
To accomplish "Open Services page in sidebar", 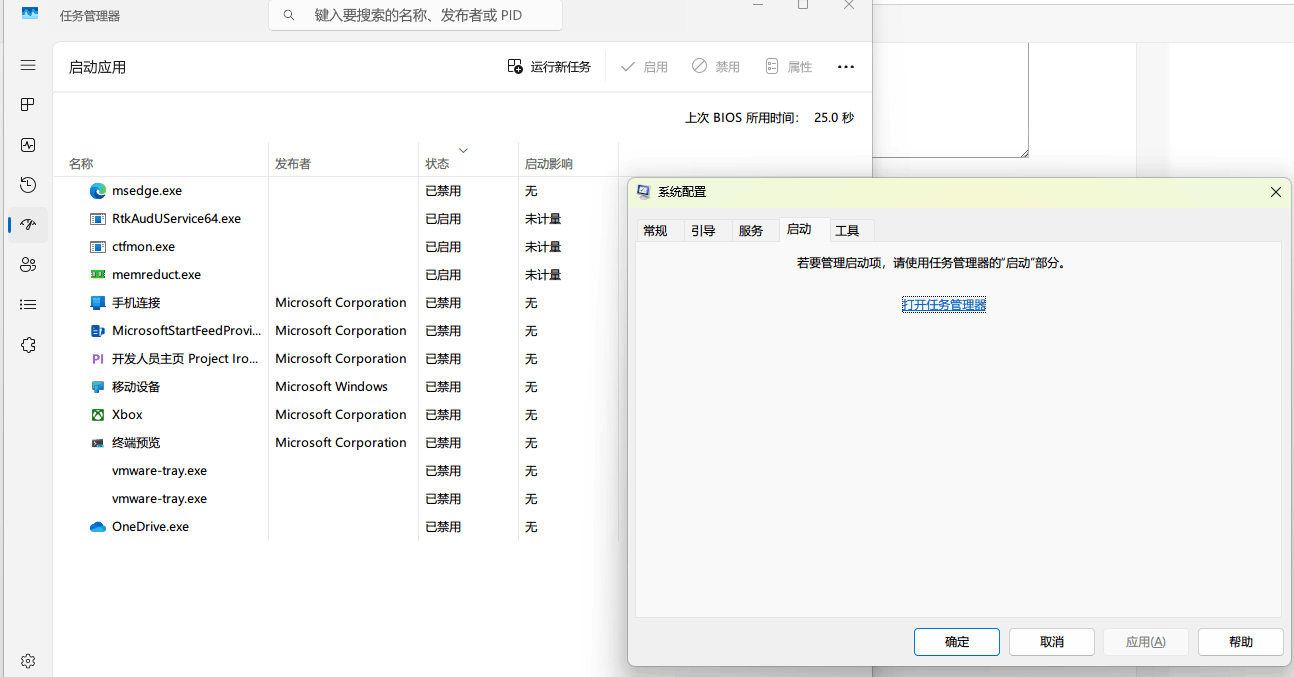I will point(28,345).
